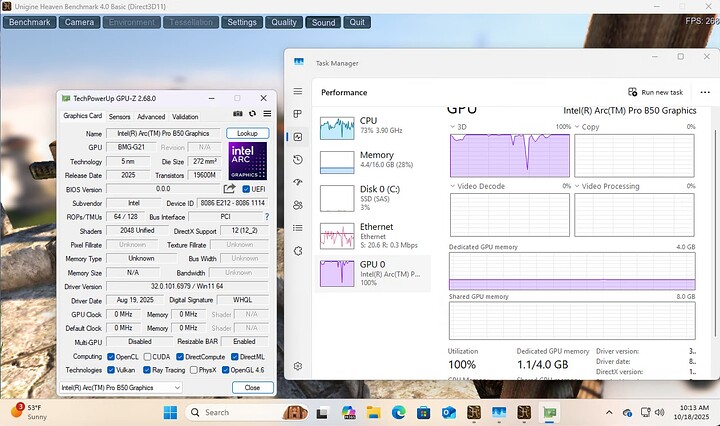Viewport: 720px width, 426px height.
Task: Click Run new task in Task Manager
Action: (656, 92)
